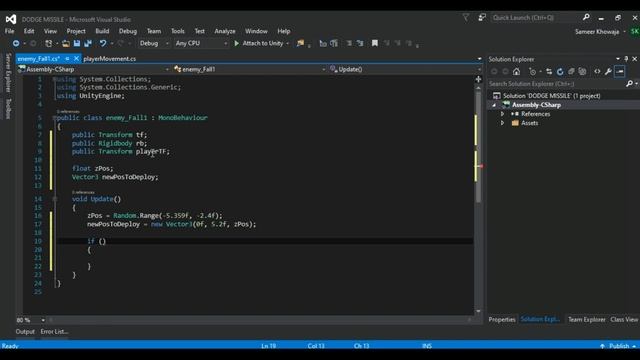Click the Attach to Unity button label
The image size is (640, 360).
[262, 43]
